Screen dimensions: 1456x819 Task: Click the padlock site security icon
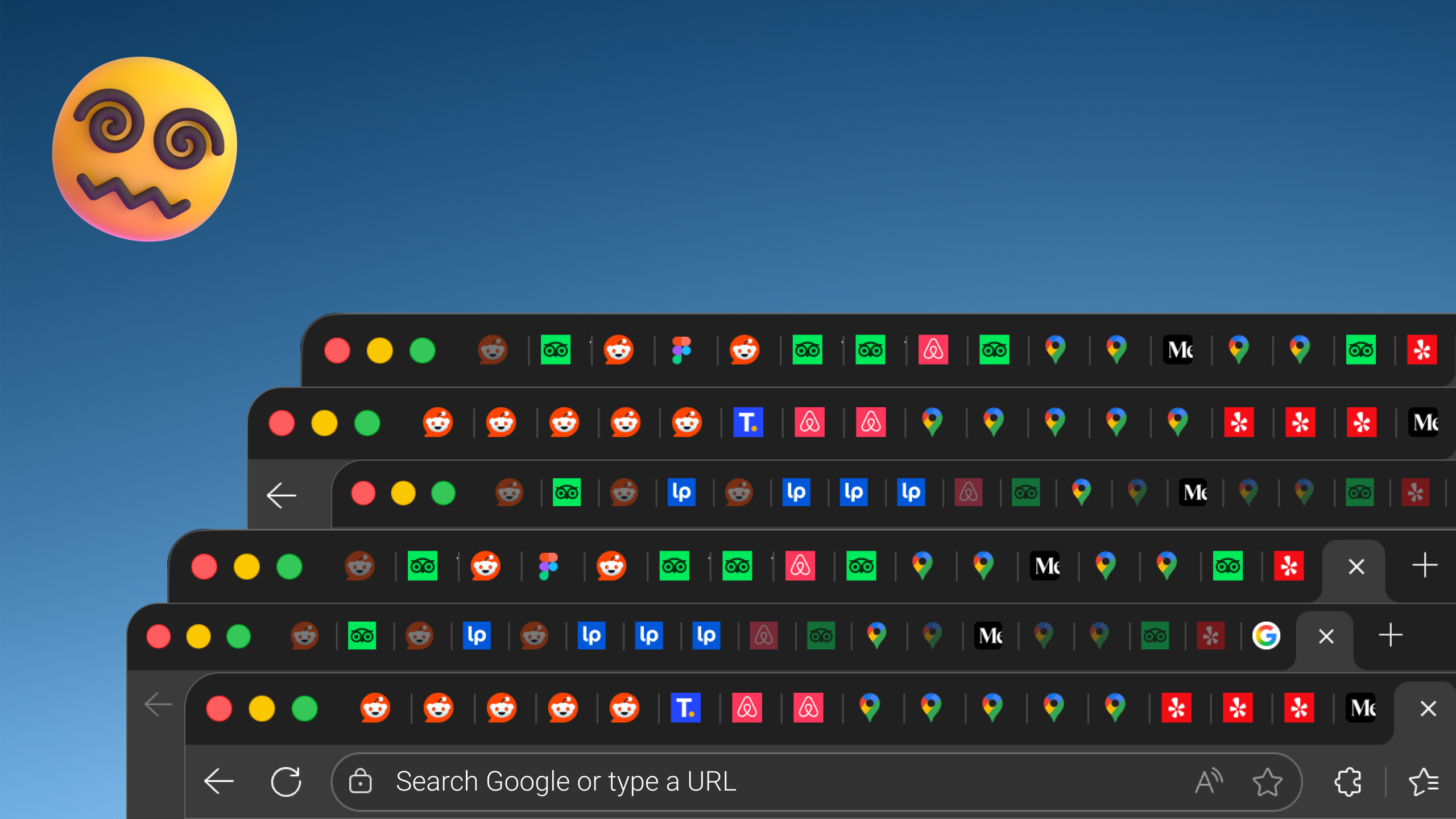pyautogui.click(x=360, y=780)
